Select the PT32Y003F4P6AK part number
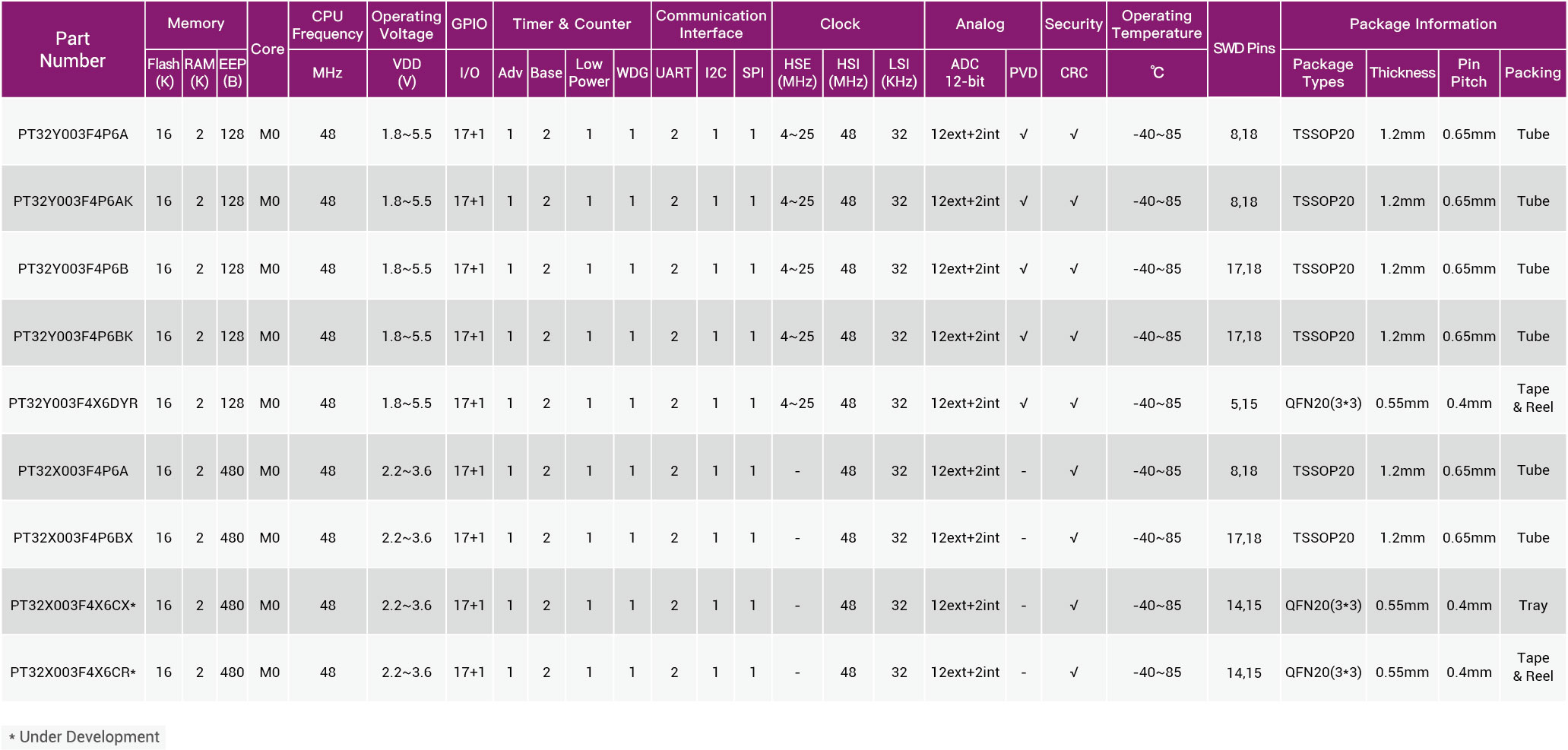 73,201
